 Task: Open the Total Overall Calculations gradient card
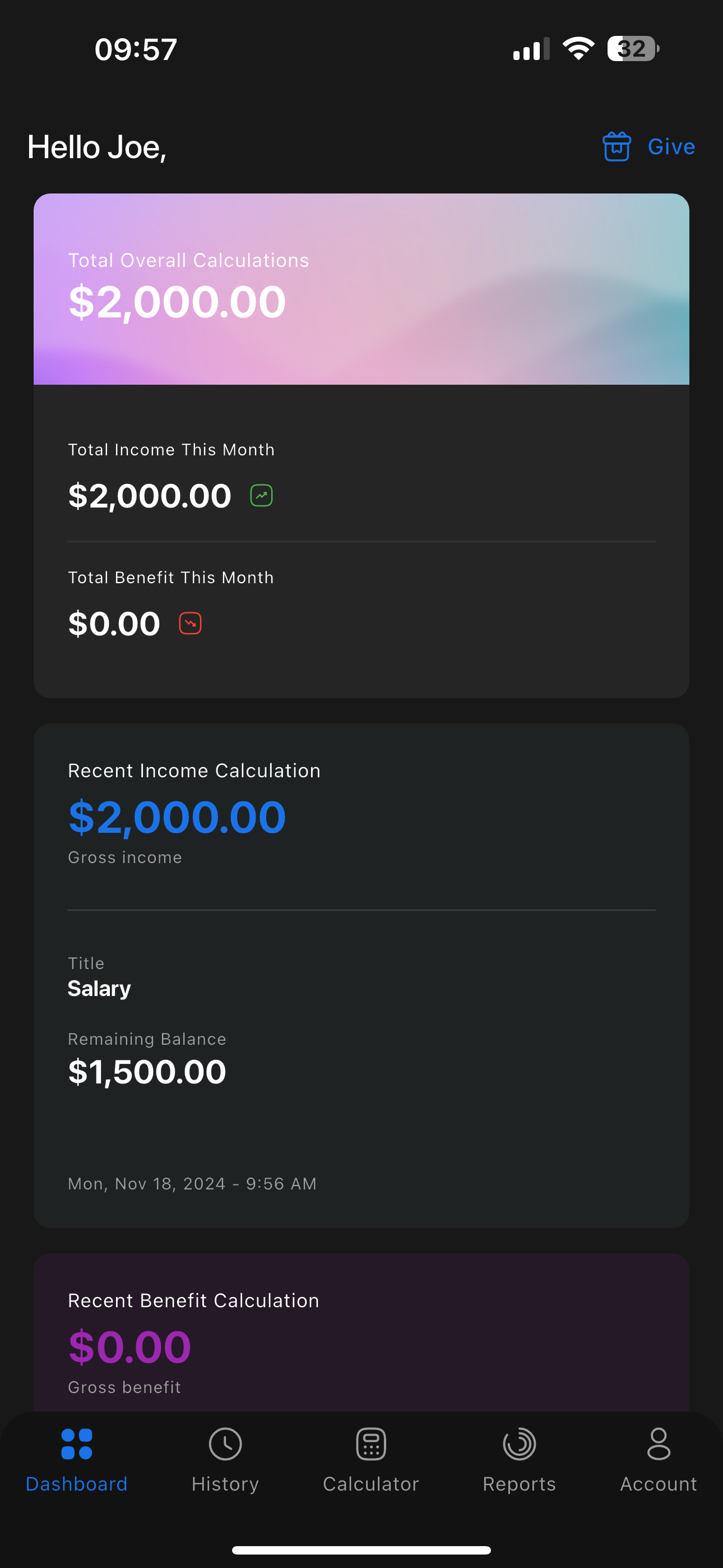[x=361, y=289]
